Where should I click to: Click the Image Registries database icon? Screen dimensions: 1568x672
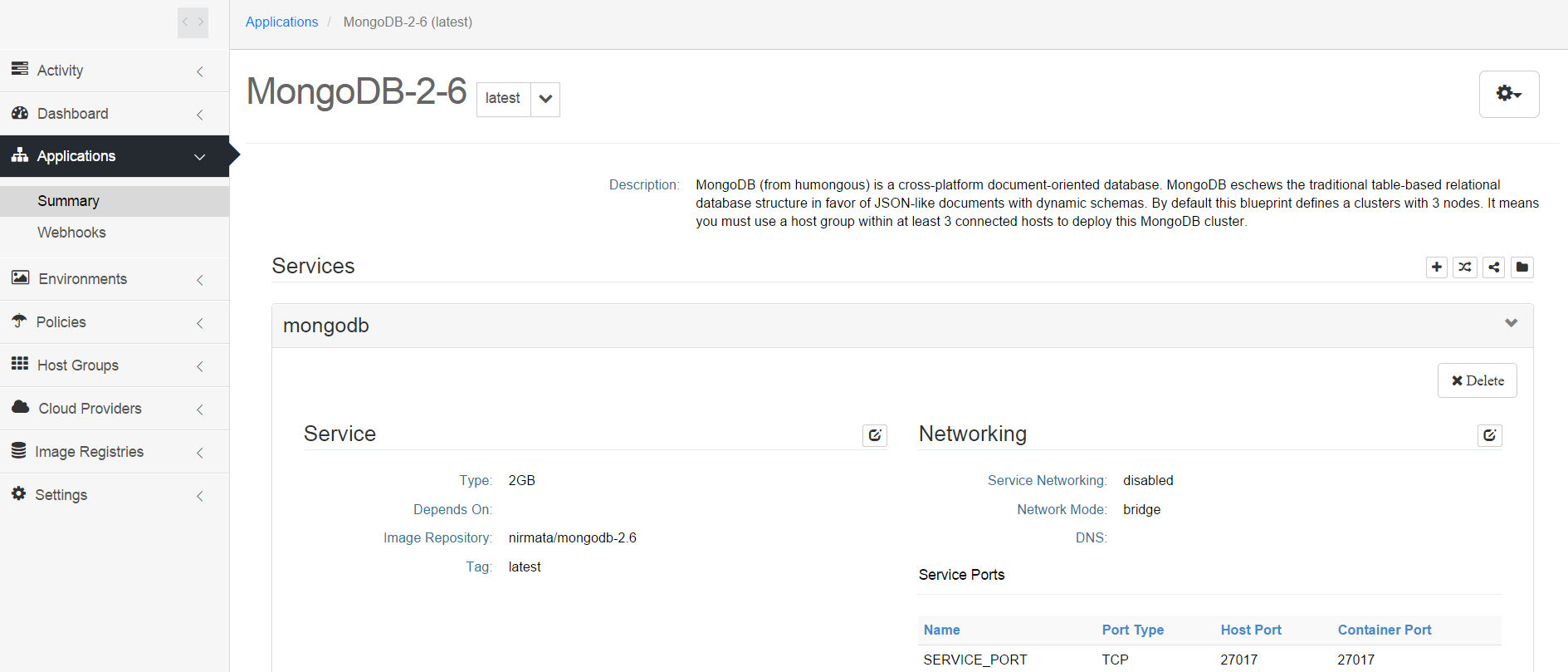[x=19, y=450]
